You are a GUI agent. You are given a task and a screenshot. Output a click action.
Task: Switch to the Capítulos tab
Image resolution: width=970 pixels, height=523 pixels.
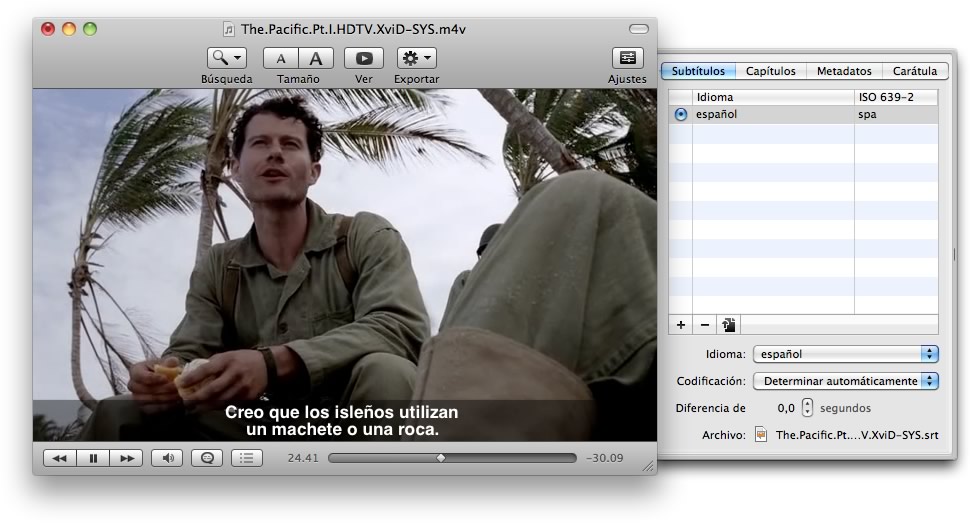(771, 71)
